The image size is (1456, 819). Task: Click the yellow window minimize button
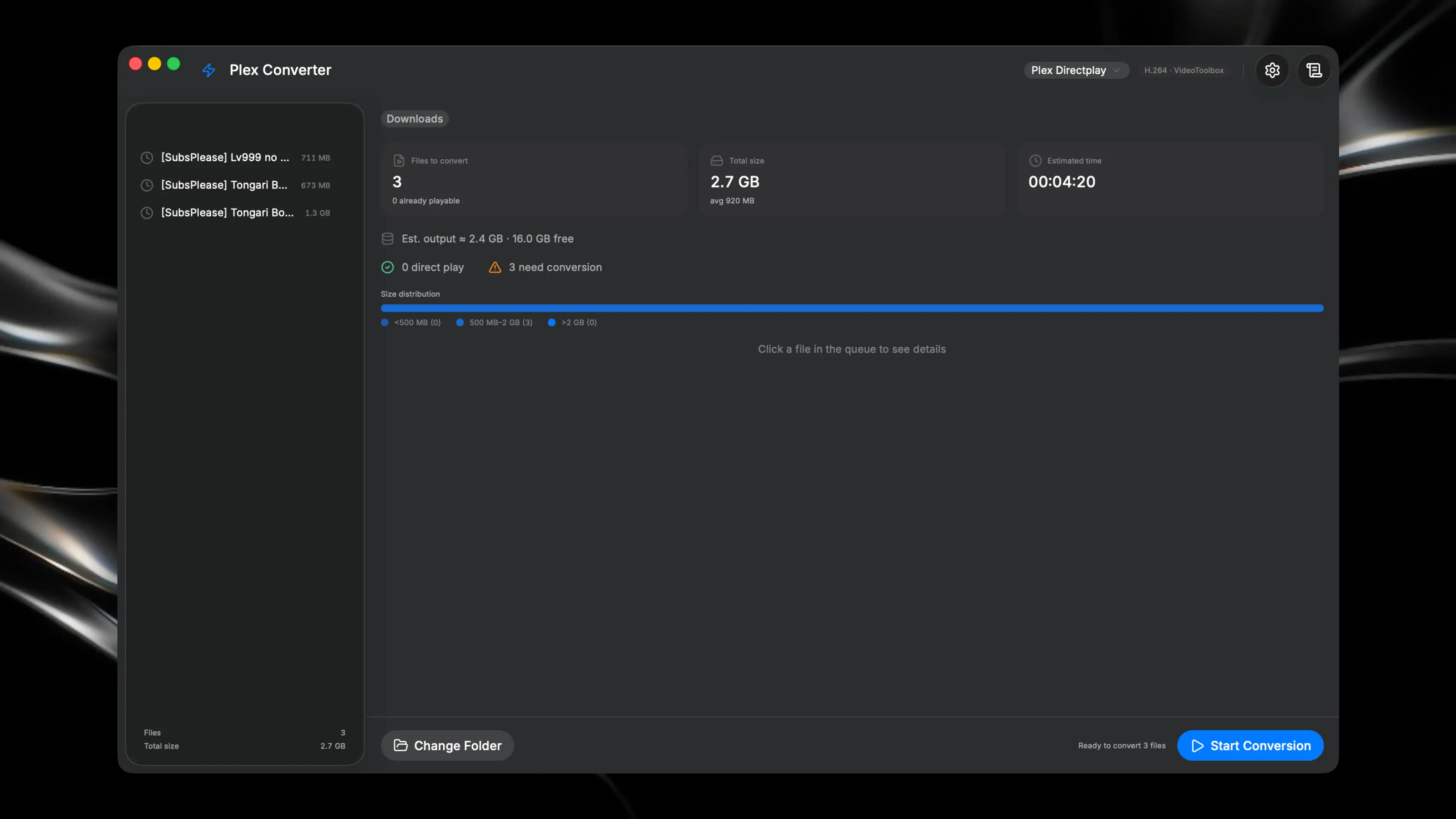point(154,64)
